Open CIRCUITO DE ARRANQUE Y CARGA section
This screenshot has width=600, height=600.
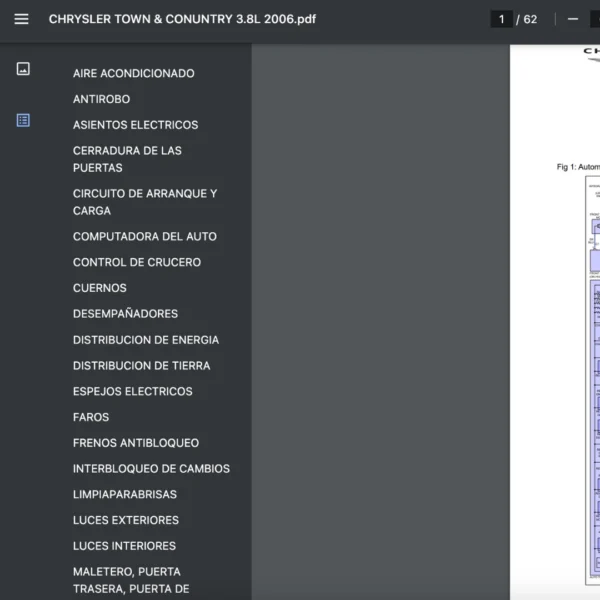[144, 202]
